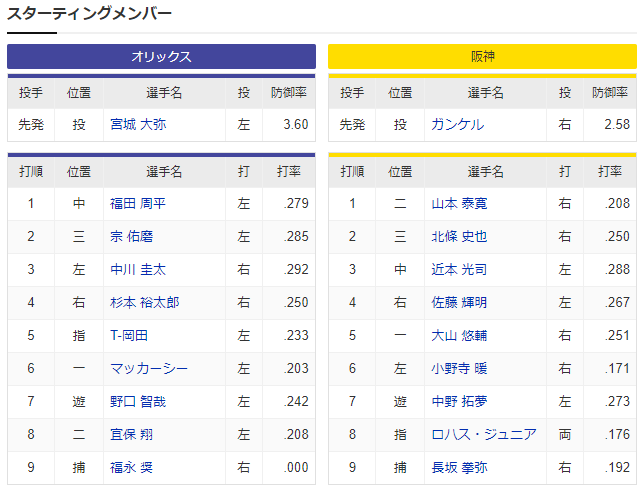Click batting average .285 for 宗
Image resolution: width=639 pixels, height=487 pixels.
296,236
